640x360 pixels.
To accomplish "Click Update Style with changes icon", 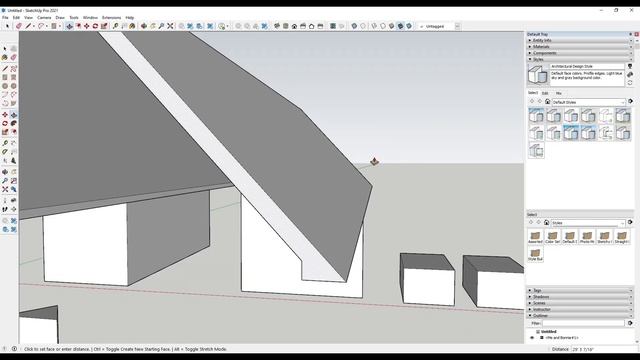I will tap(630, 82).
